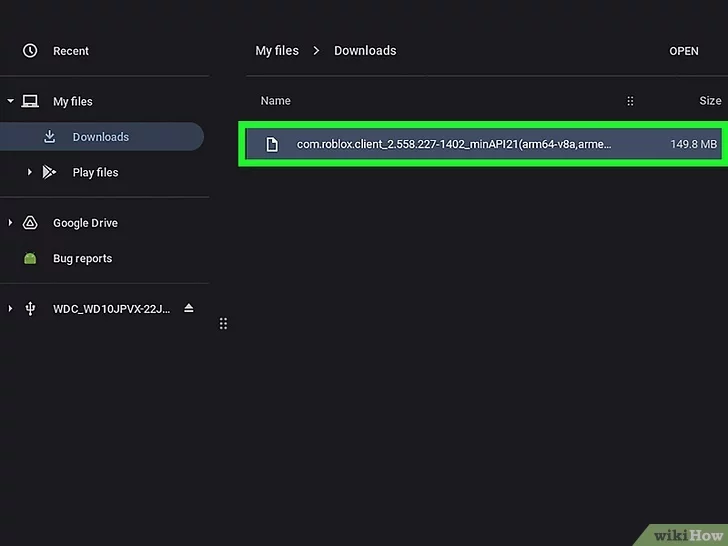728x546 pixels.
Task: Click the Downloads arrow icon
Action: [x=50, y=136]
